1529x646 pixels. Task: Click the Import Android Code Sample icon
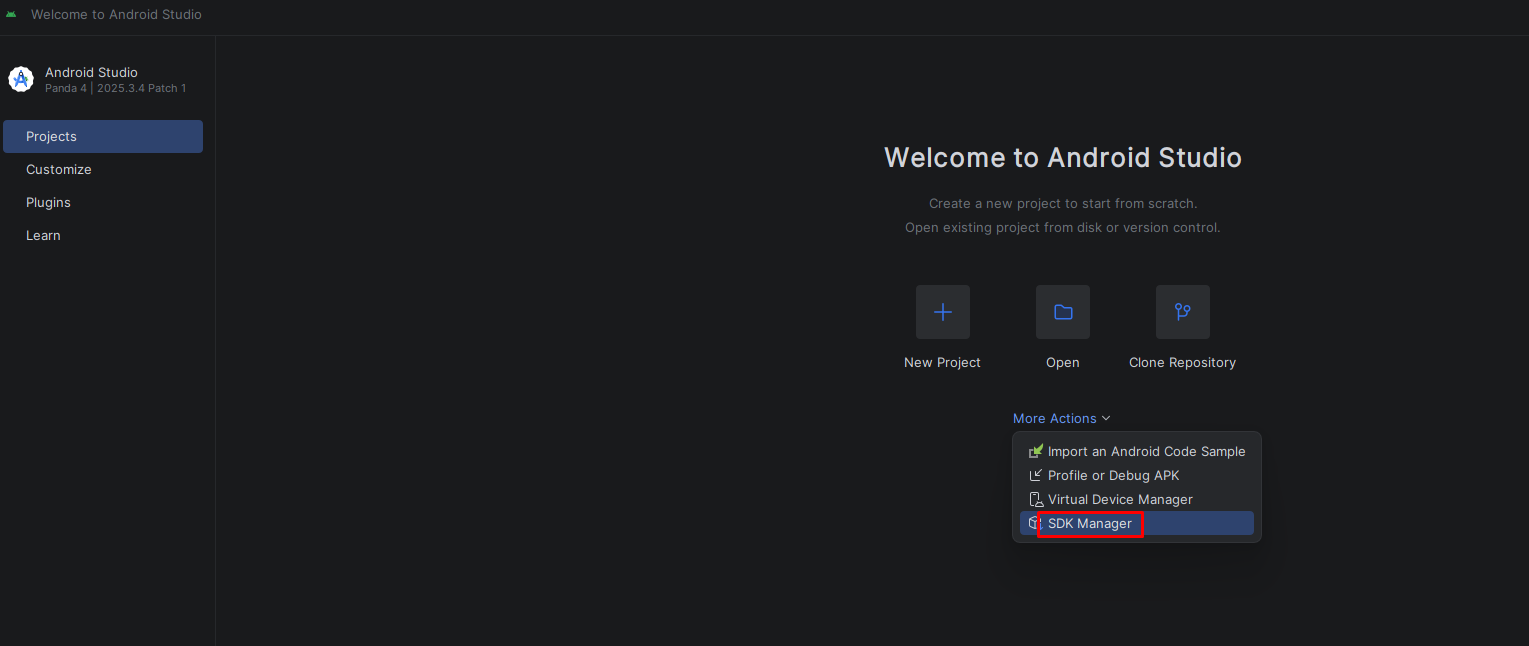point(1036,451)
